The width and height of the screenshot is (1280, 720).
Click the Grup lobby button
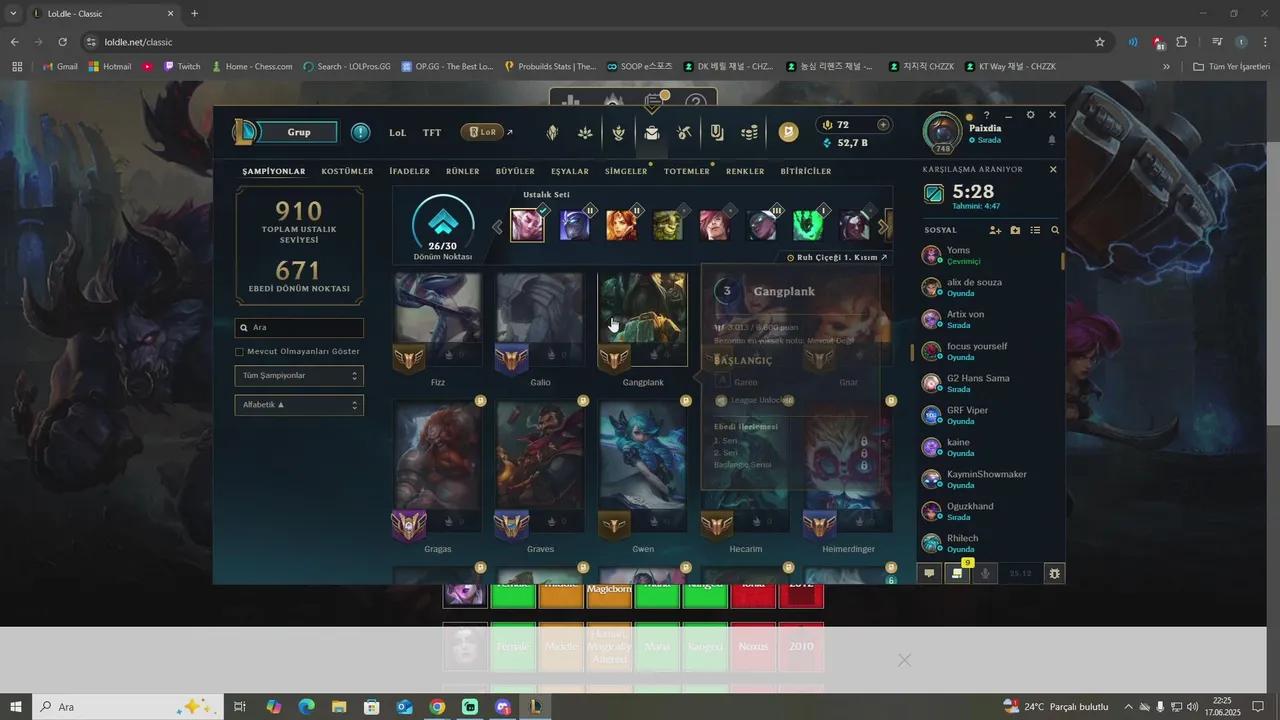click(298, 132)
